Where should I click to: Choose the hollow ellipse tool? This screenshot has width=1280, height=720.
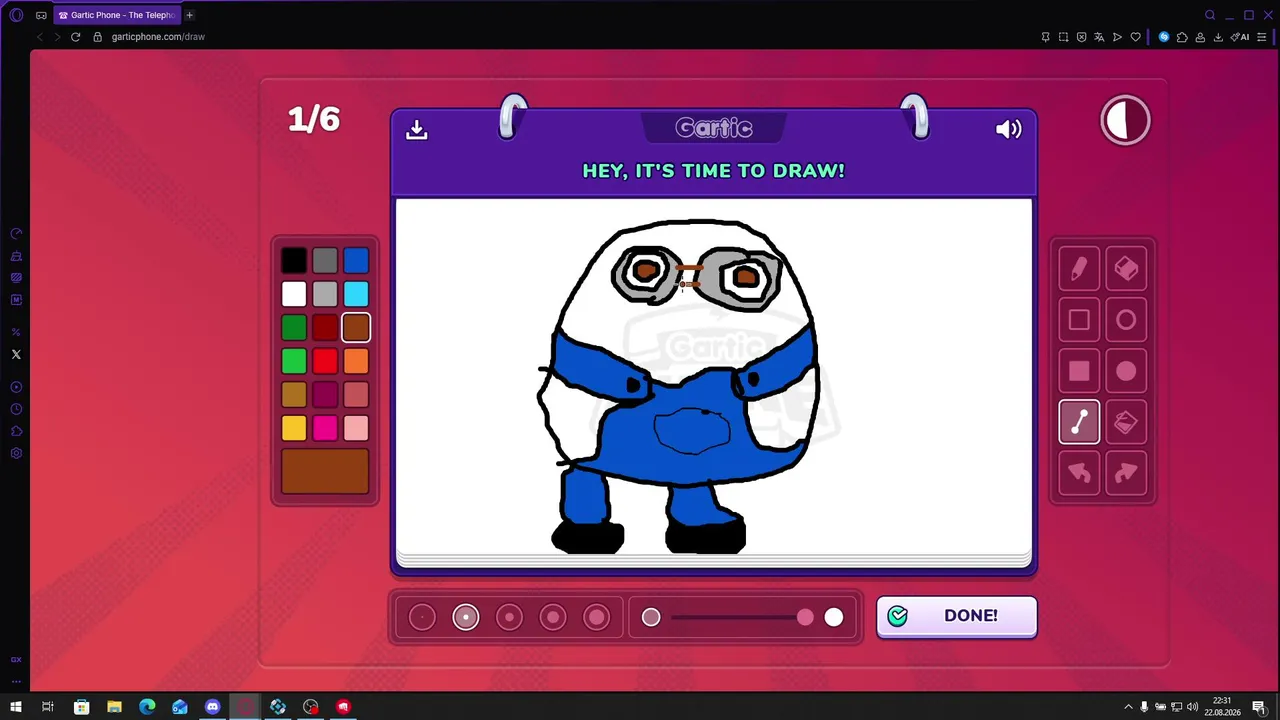click(x=1126, y=320)
